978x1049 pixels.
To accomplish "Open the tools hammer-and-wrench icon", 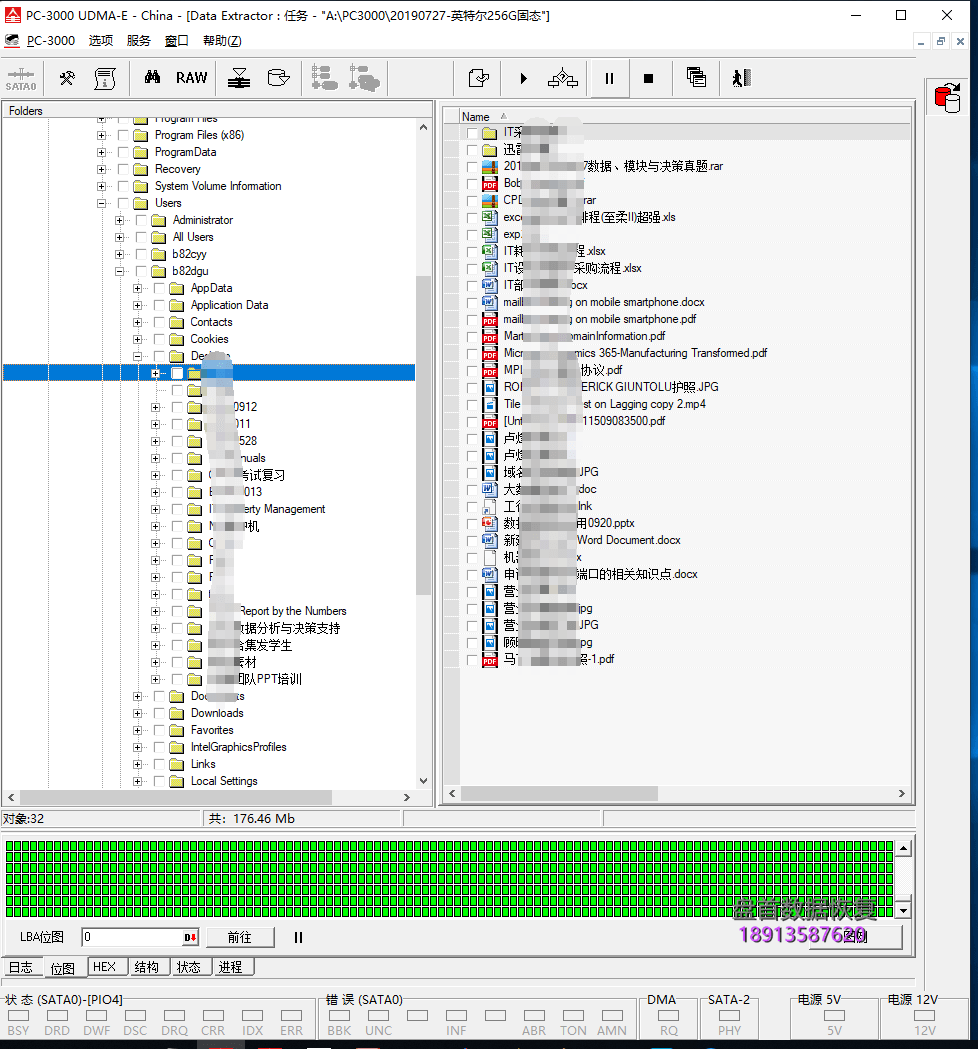I will point(67,78).
